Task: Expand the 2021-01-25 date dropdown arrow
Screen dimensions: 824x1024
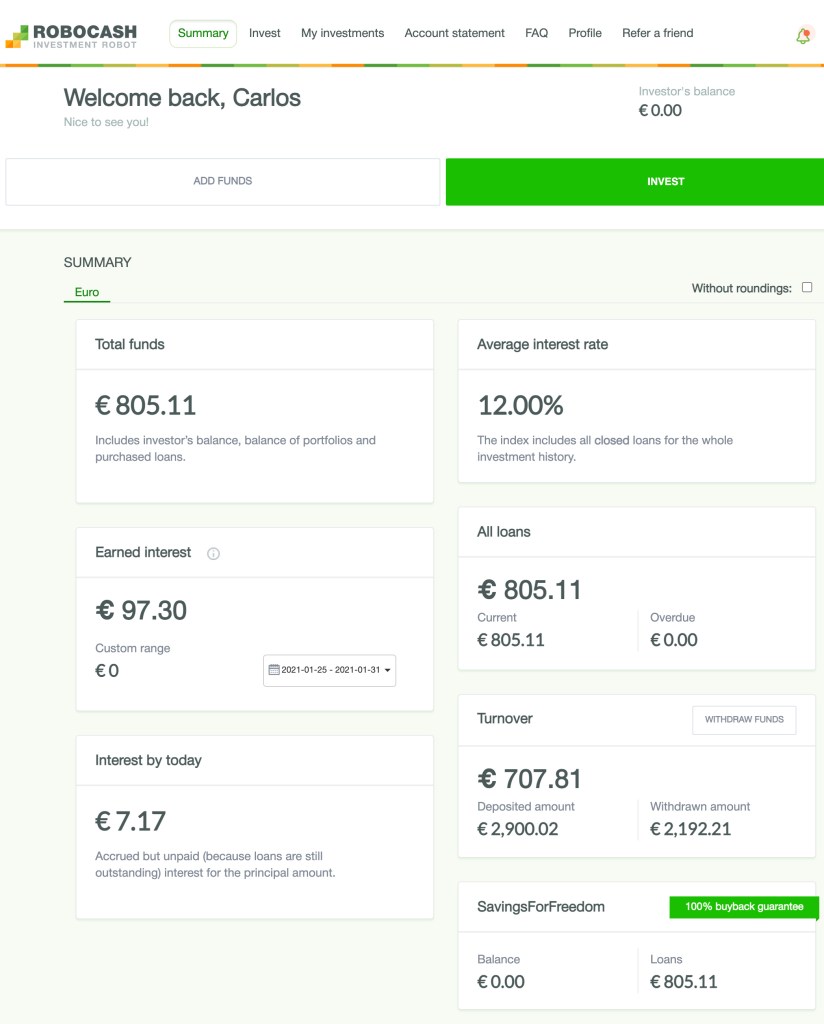Action: pos(386,671)
